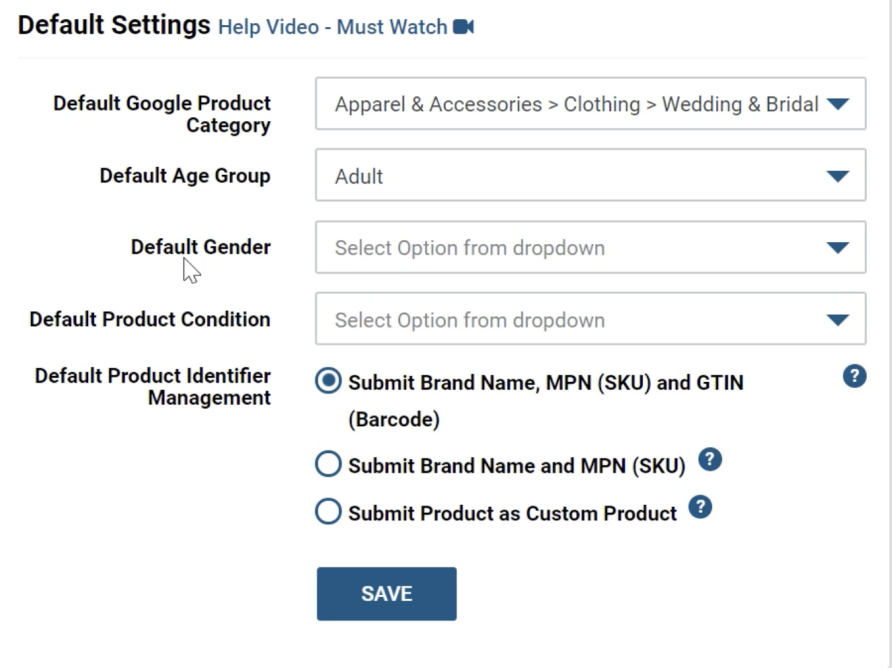Click the Google Product Category dropdown arrow
Viewport: 892px width, 668px height.
coord(838,104)
